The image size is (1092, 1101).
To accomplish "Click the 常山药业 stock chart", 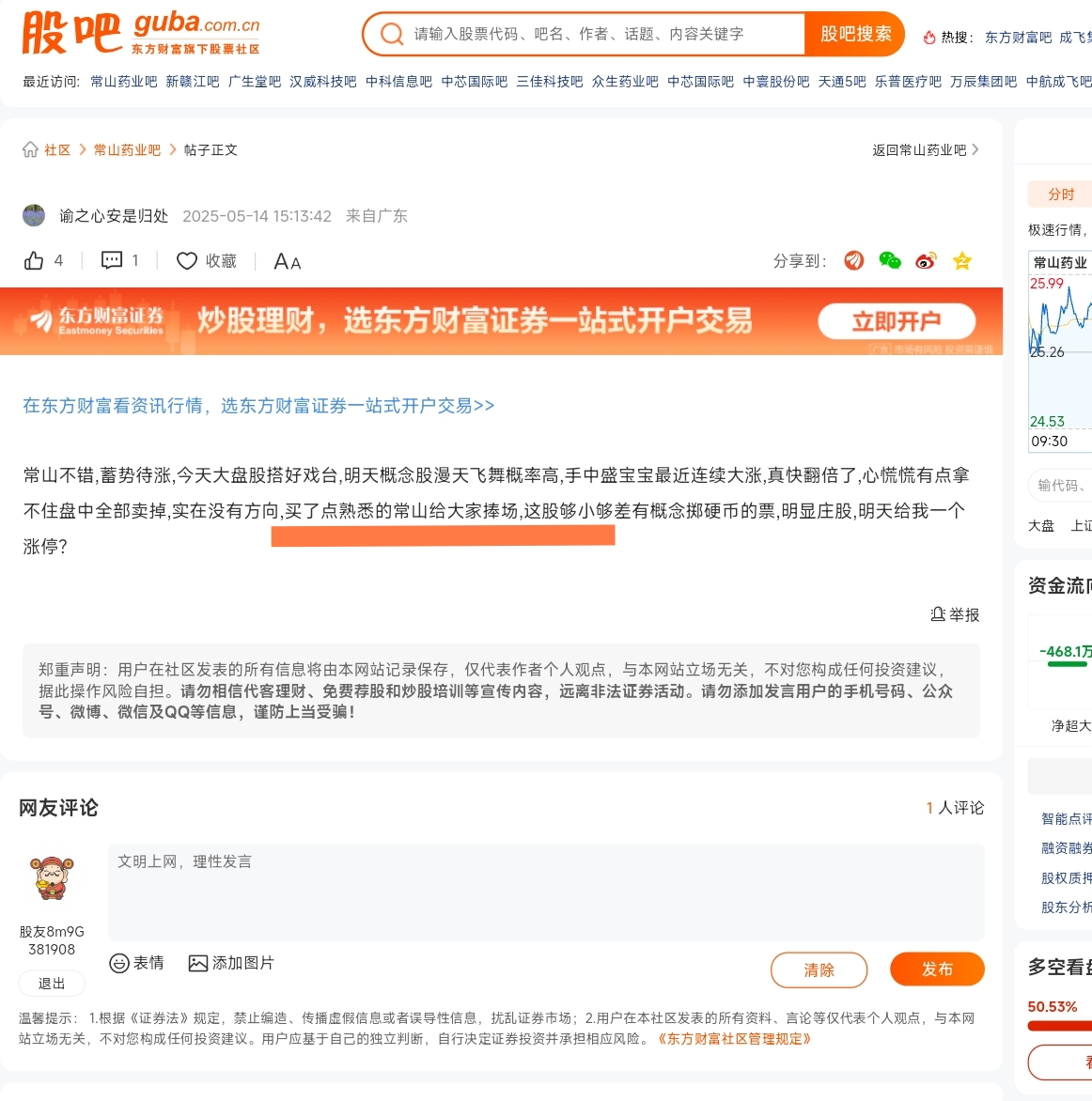I will (1060, 351).
